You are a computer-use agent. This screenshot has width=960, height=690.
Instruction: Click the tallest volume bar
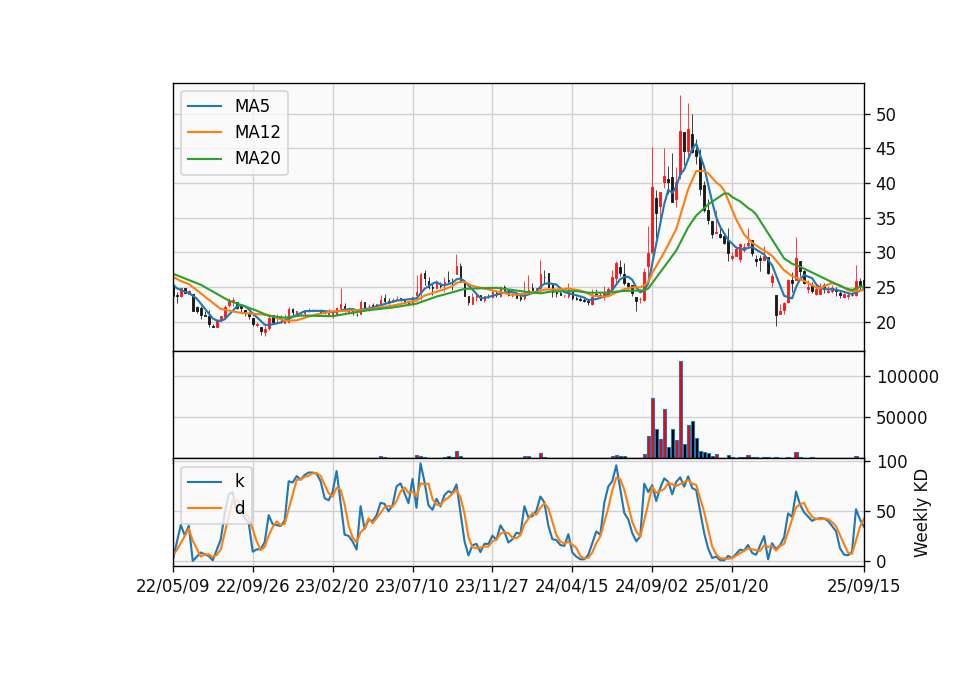pyautogui.click(x=681, y=410)
